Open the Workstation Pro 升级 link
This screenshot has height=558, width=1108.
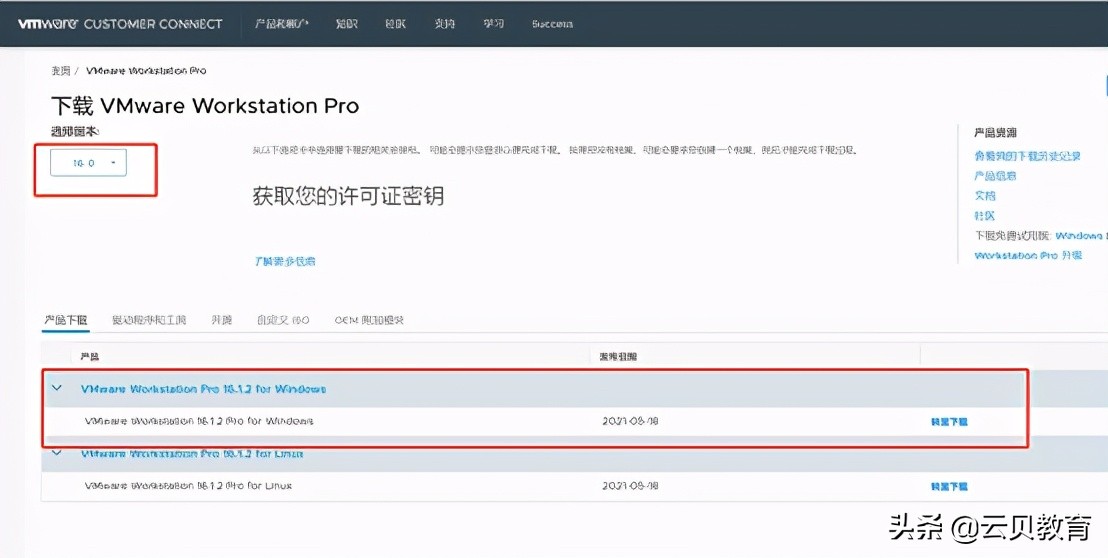1028,255
